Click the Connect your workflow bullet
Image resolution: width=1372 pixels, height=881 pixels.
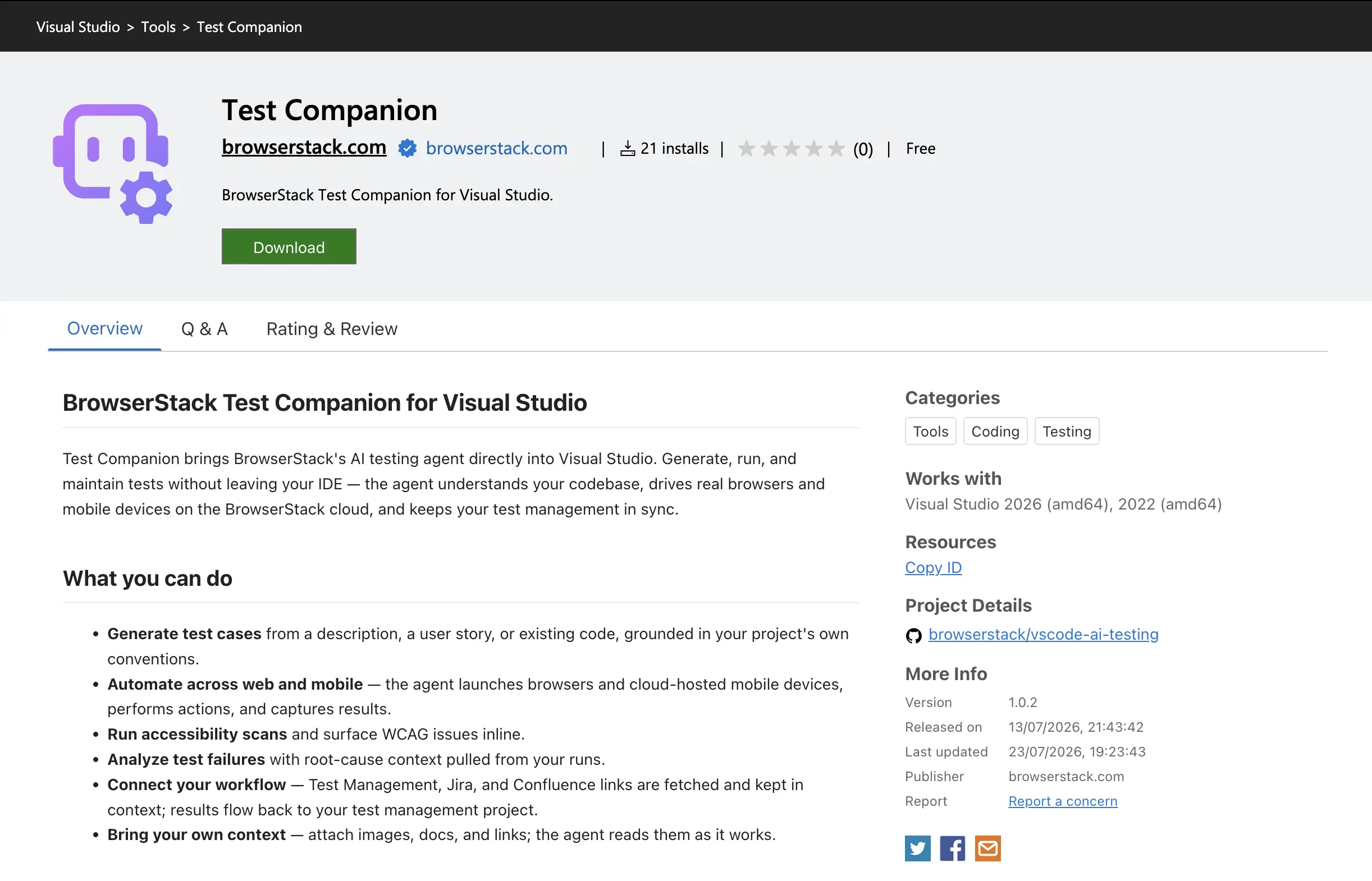coord(455,797)
